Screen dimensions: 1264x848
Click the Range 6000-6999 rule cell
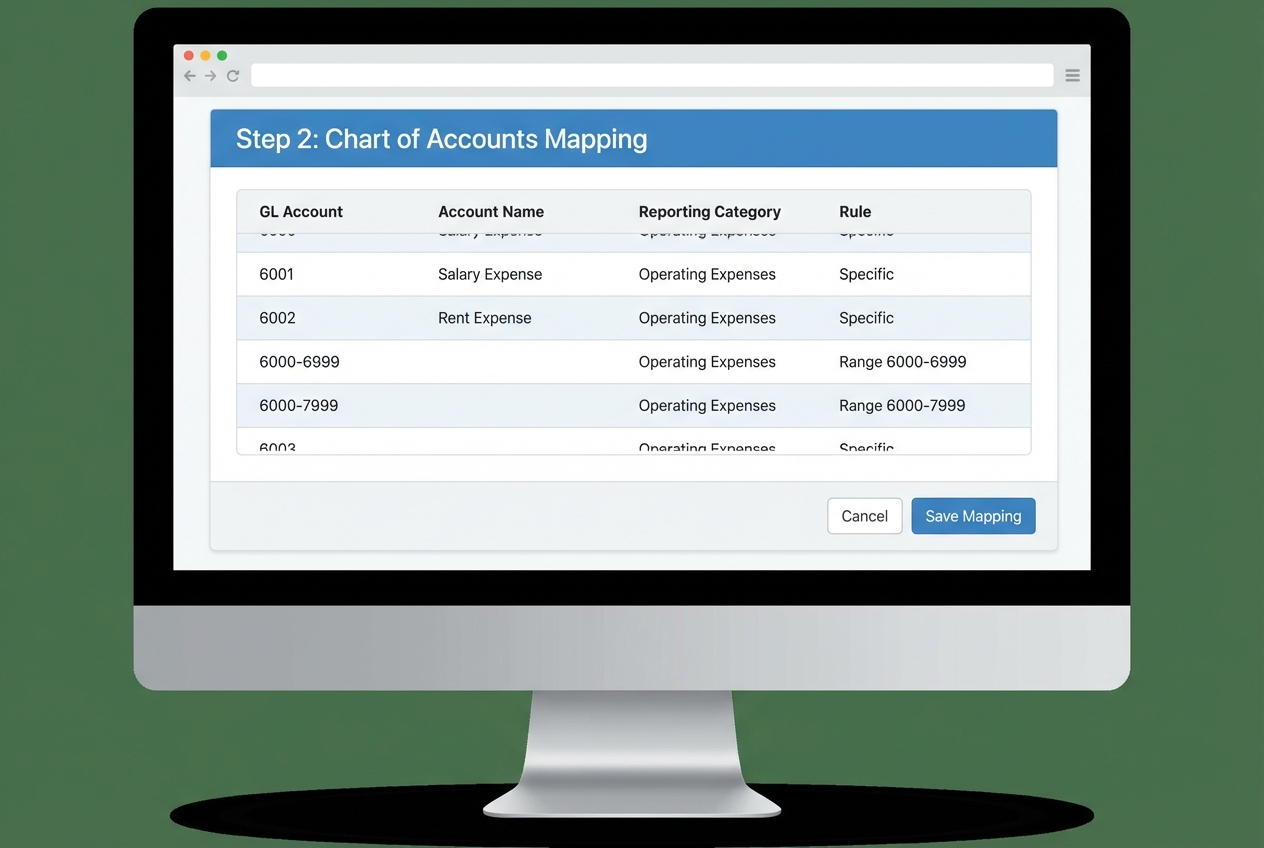click(x=902, y=361)
